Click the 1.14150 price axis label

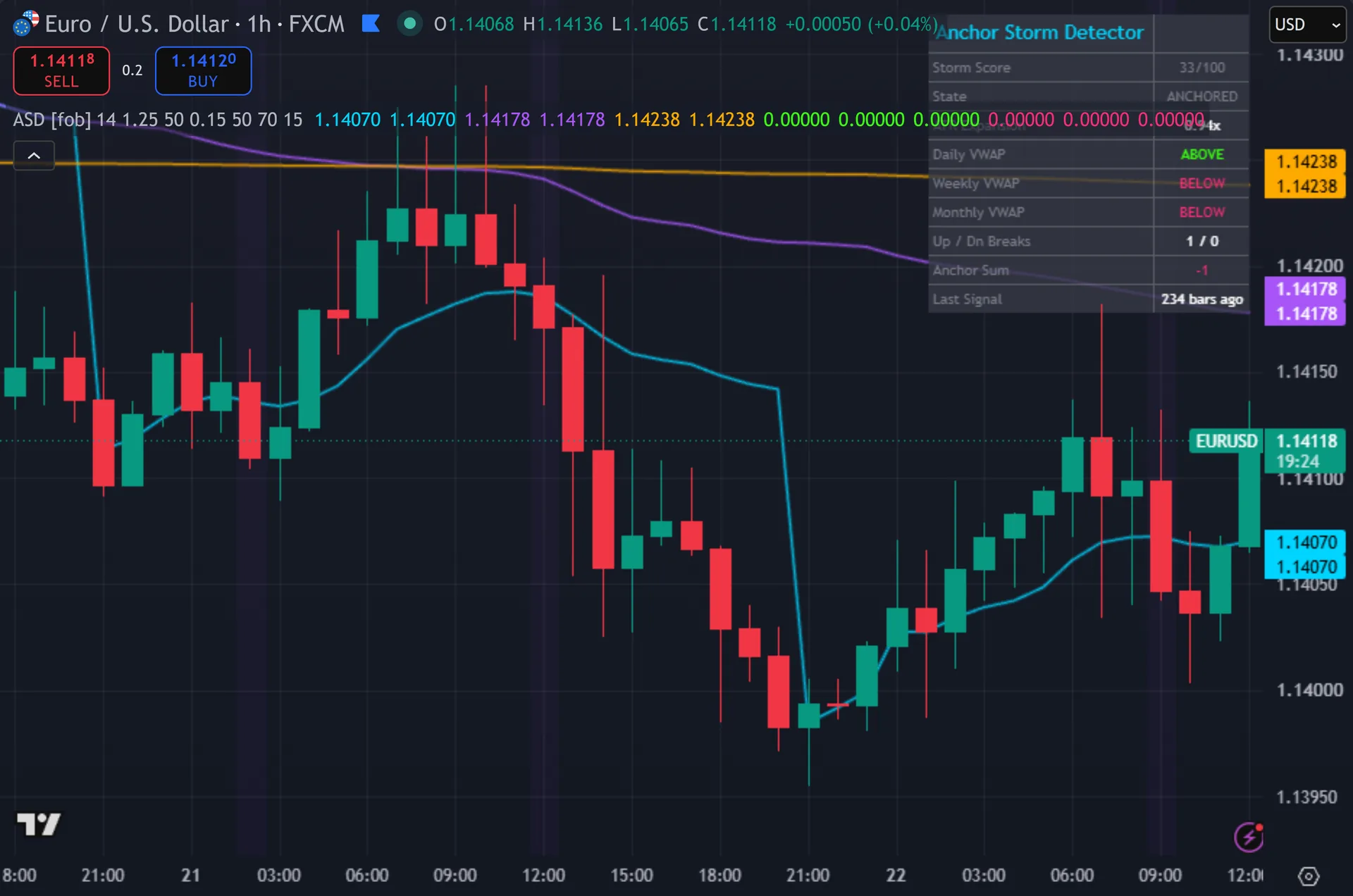point(1306,371)
